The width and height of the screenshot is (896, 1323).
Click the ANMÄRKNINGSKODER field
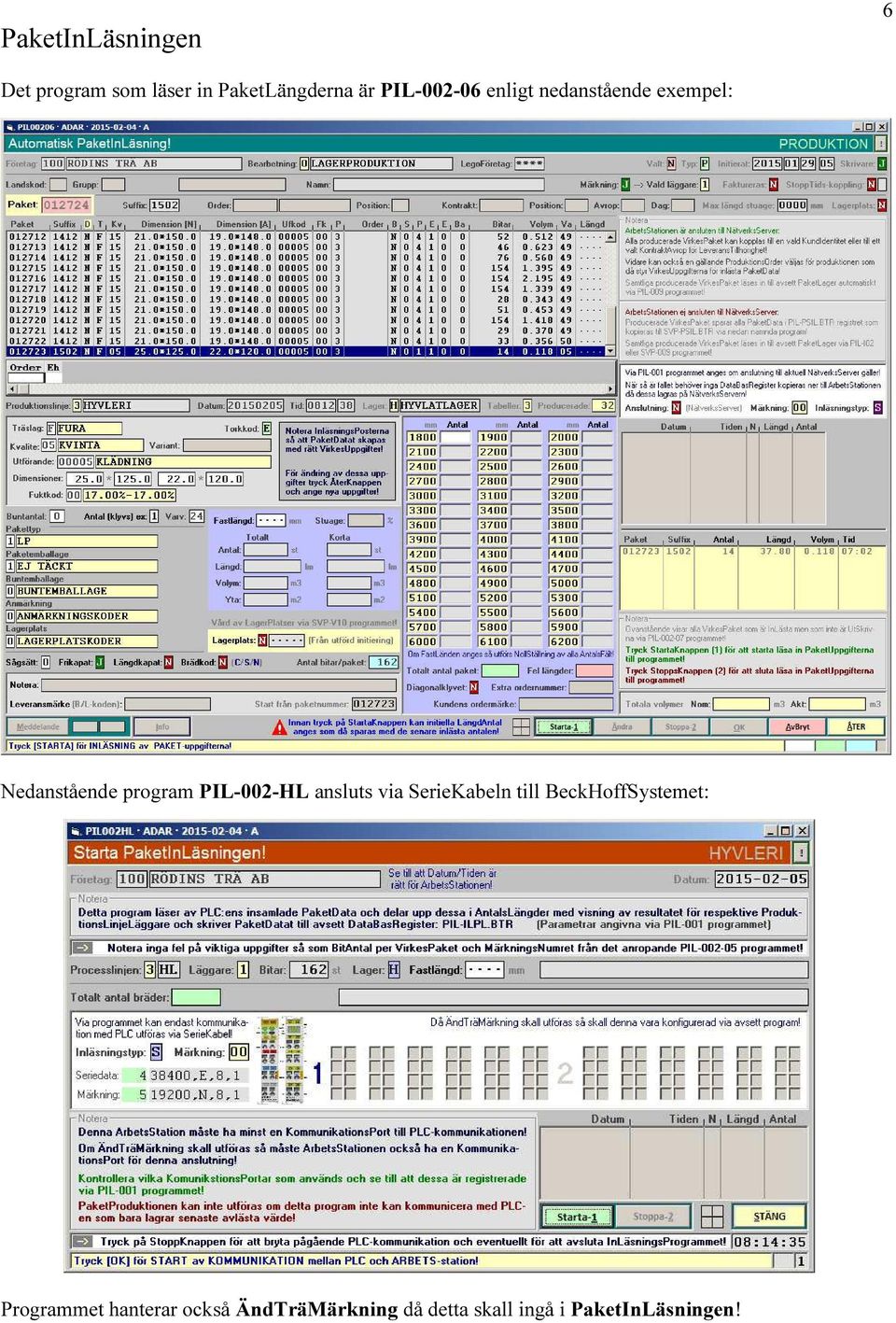[x=86, y=616]
